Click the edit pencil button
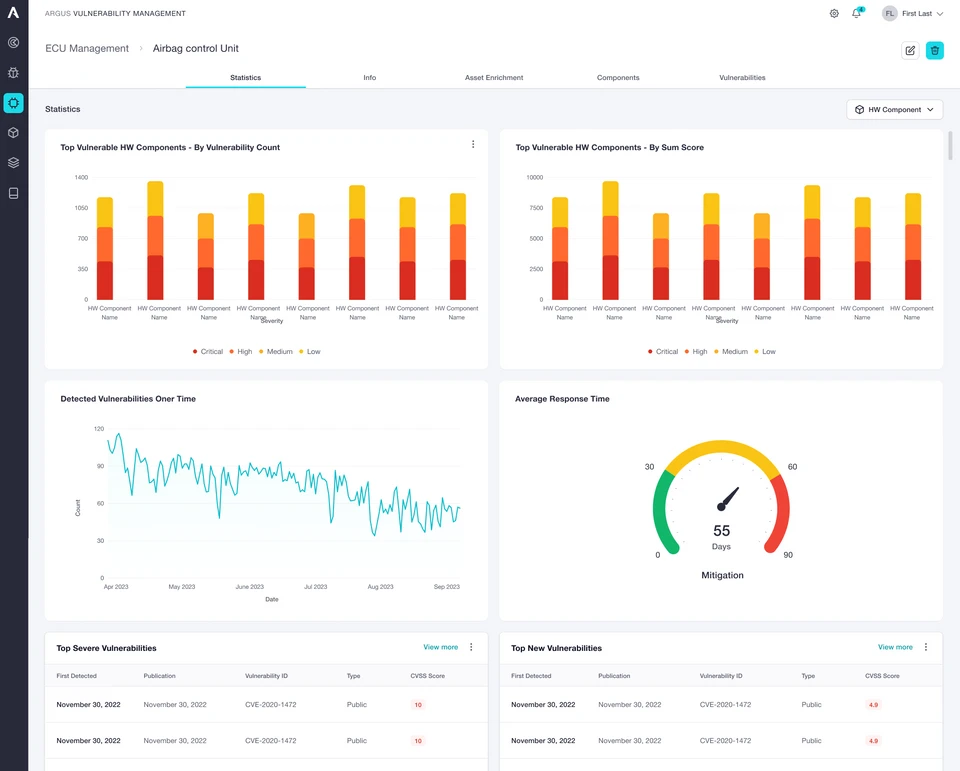Screen dimensions: 960x771 tap(910, 50)
